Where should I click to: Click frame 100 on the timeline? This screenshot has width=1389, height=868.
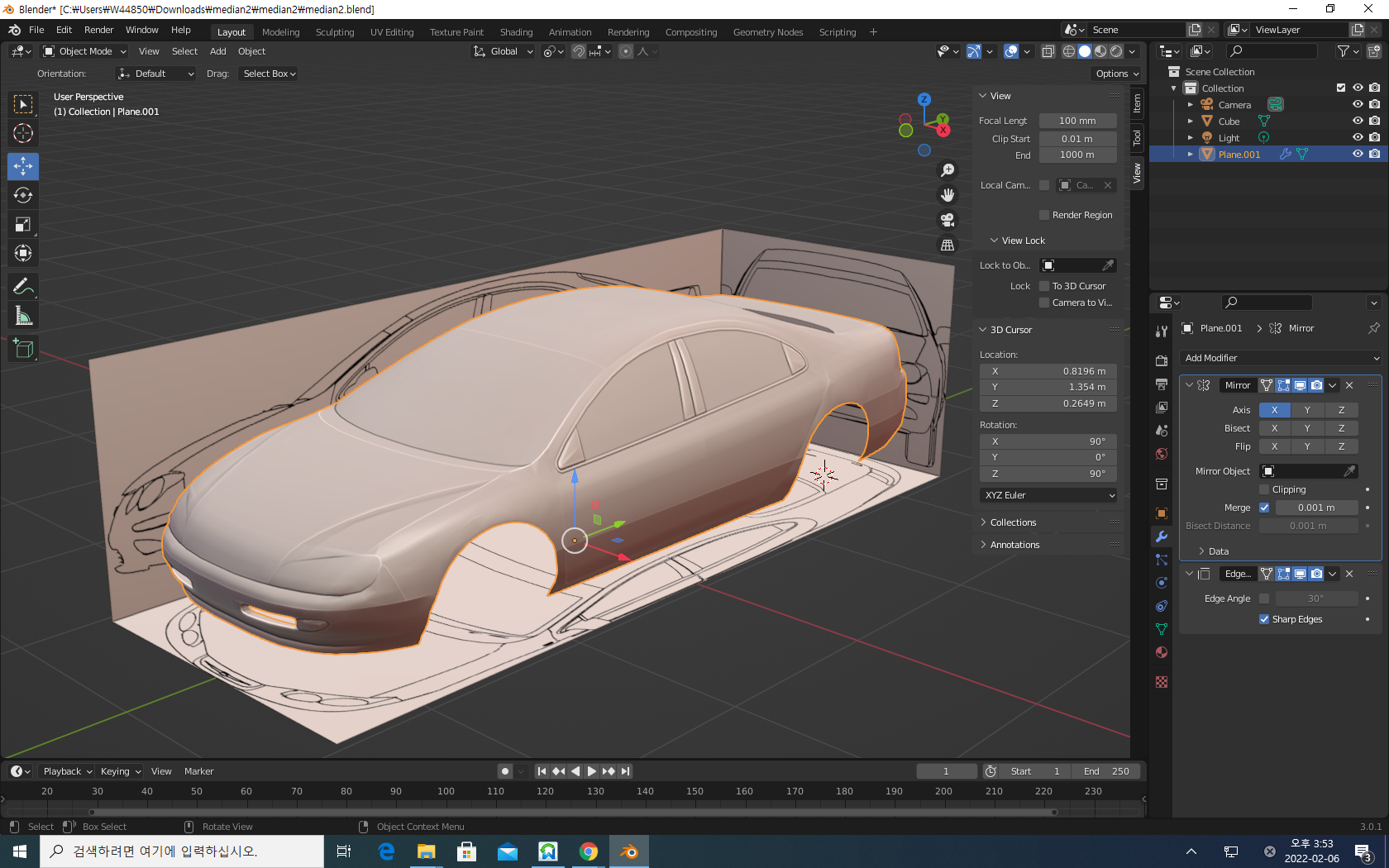pos(446,791)
